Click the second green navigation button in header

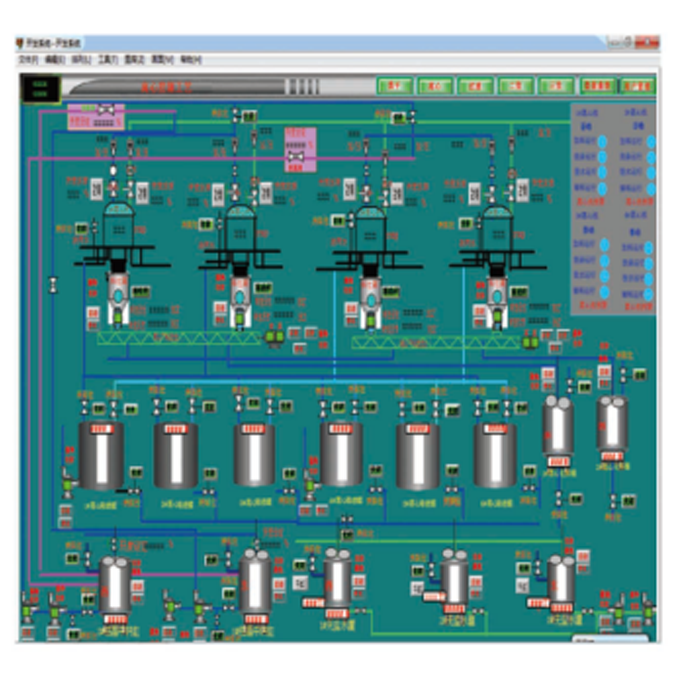(435, 86)
